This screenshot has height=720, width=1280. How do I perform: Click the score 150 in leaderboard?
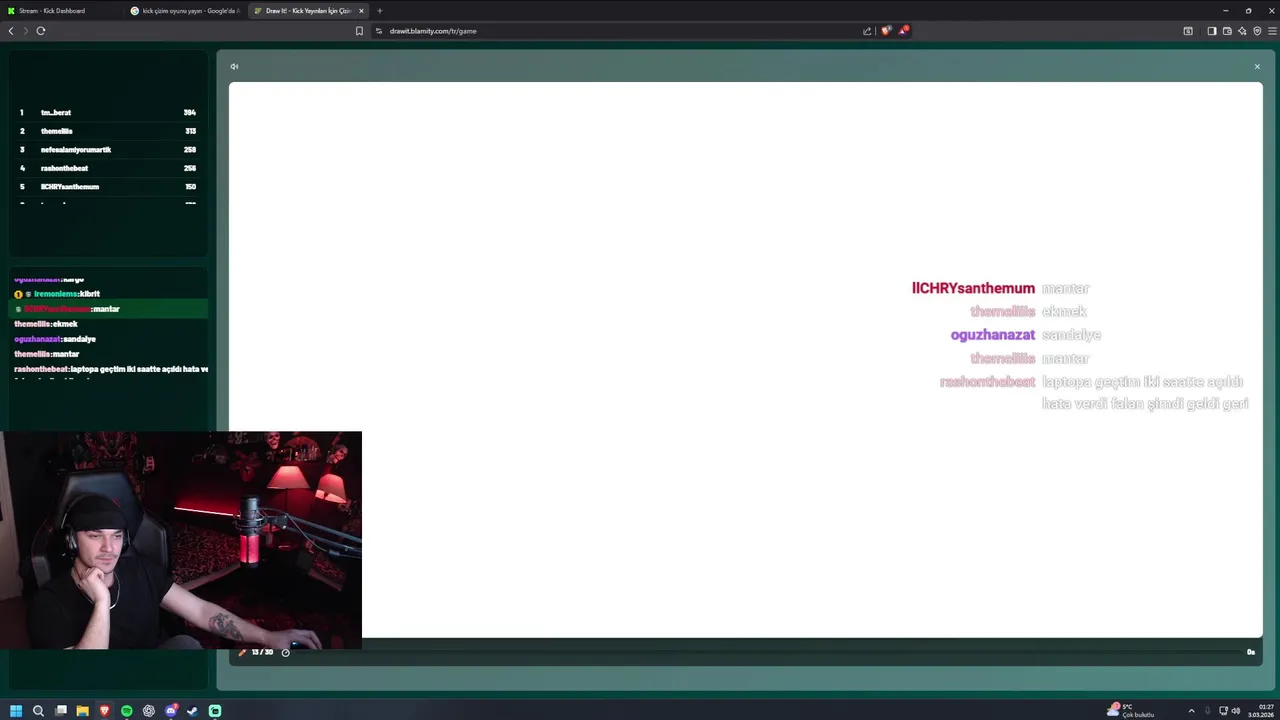(190, 187)
